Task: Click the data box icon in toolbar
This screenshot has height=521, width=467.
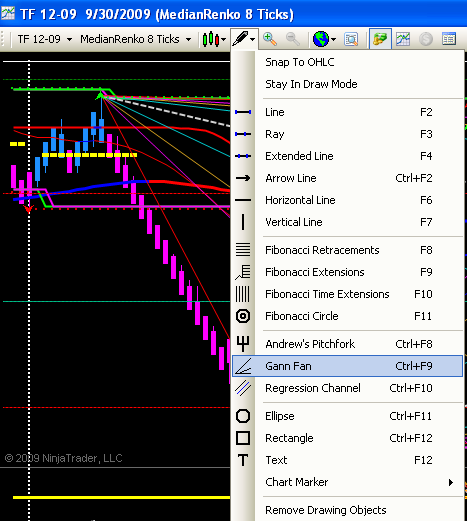Action: point(351,39)
